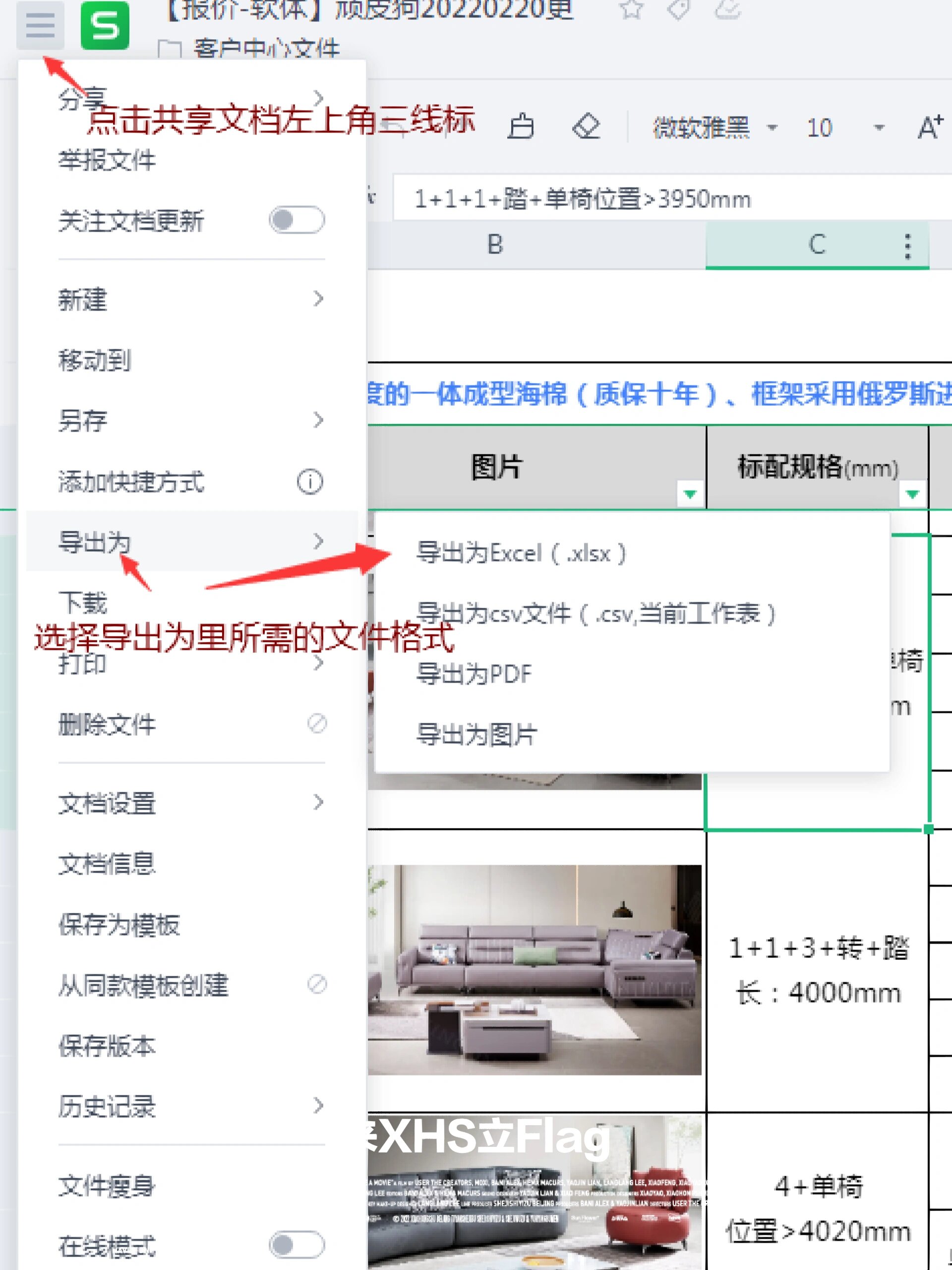Open the filter arrow on 标配规格 column

click(x=912, y=493)
